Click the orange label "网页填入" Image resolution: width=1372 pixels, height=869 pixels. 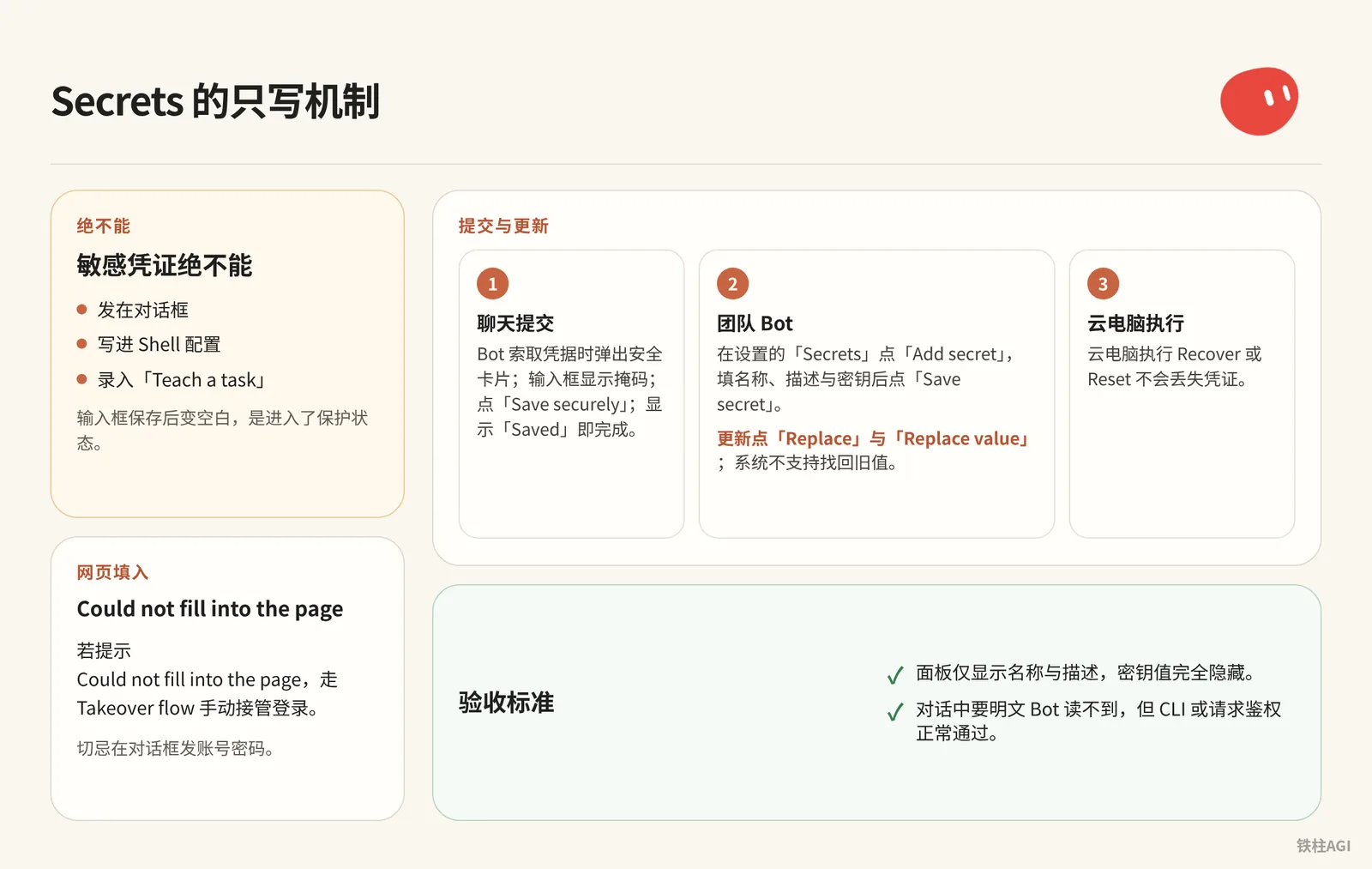point(112,572)
